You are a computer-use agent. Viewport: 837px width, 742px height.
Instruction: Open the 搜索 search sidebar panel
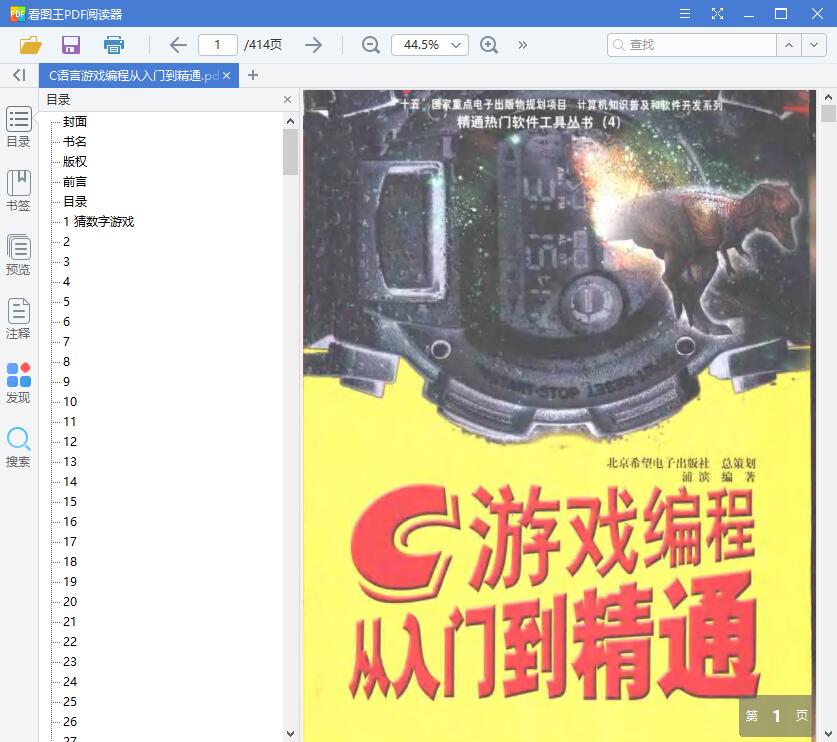click(x=19, y=447)
